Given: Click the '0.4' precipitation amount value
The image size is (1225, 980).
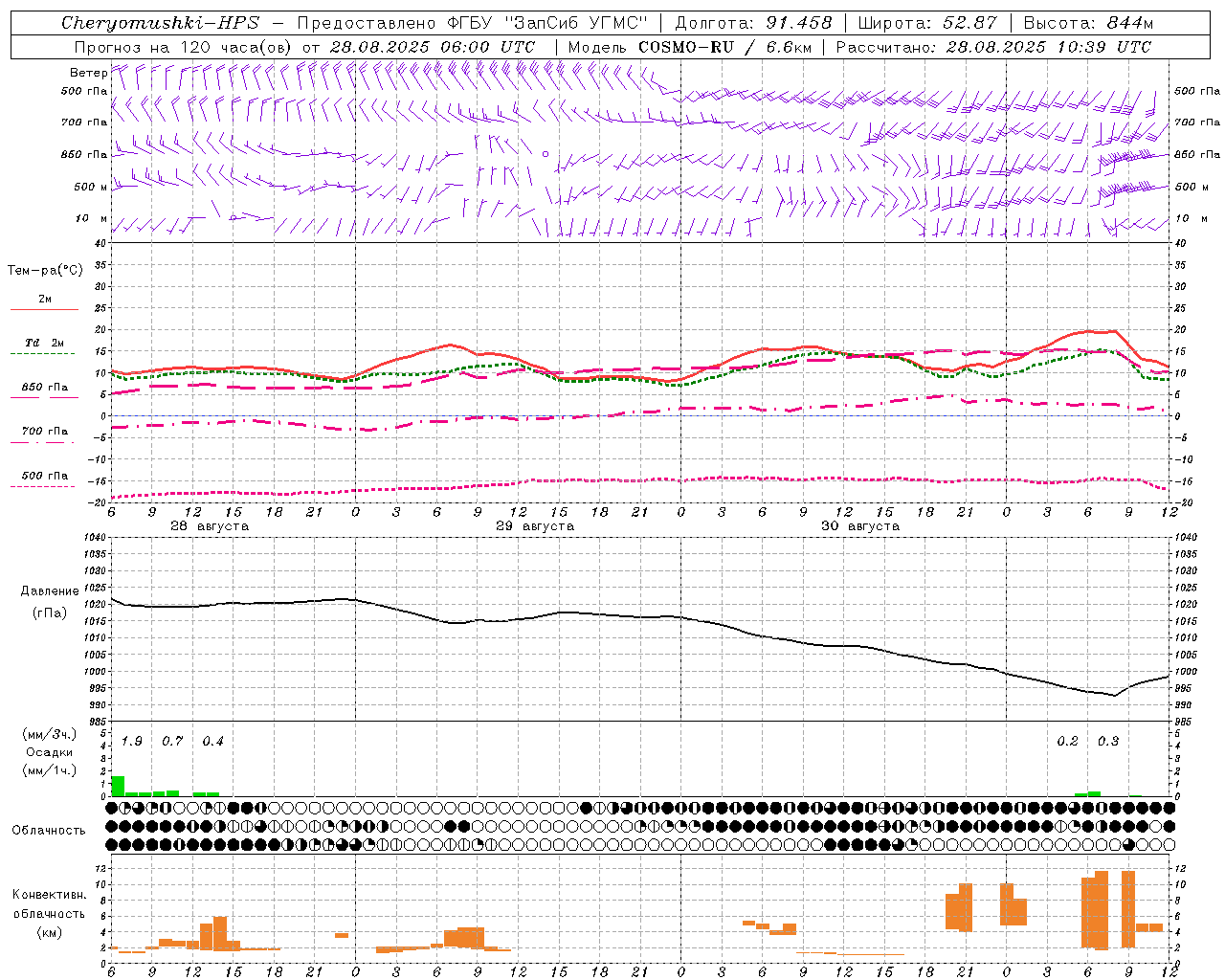Looking at the screenshot, I should point(212,742).
